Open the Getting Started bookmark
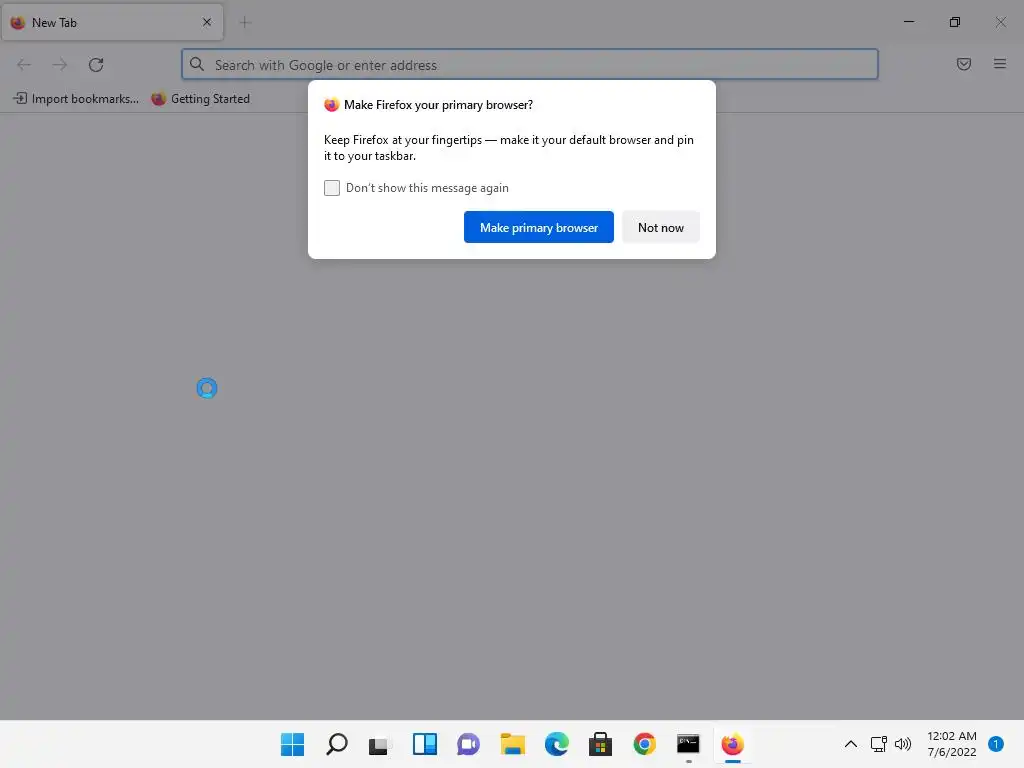Screen dimensions: 1024x768 click(x=200, y=99)
